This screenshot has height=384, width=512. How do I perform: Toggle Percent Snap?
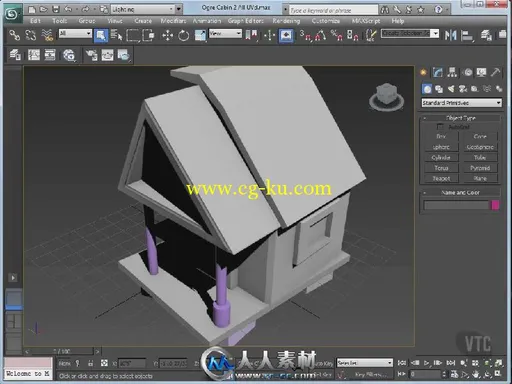[x=337, y=35]
